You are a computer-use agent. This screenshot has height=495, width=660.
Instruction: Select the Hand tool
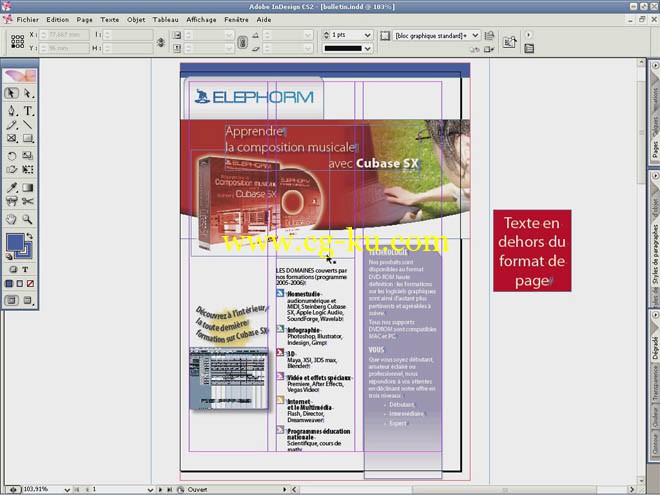[12, 219]
